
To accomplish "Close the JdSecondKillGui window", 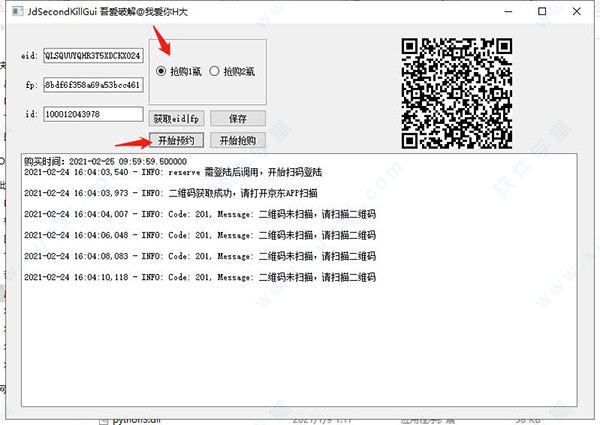I will coord(579,12).
